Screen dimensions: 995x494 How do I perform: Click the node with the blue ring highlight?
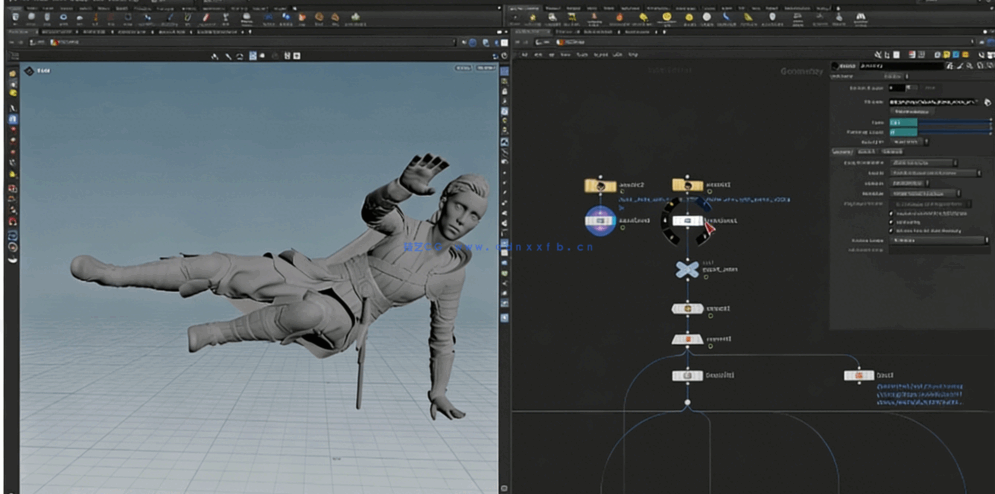[600, 220]
